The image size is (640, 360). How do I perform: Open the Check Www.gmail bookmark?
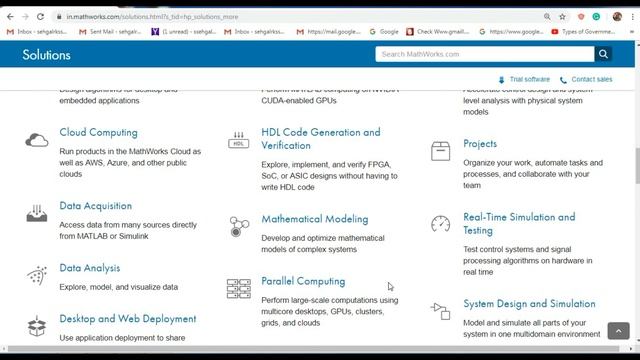point(438,31)
